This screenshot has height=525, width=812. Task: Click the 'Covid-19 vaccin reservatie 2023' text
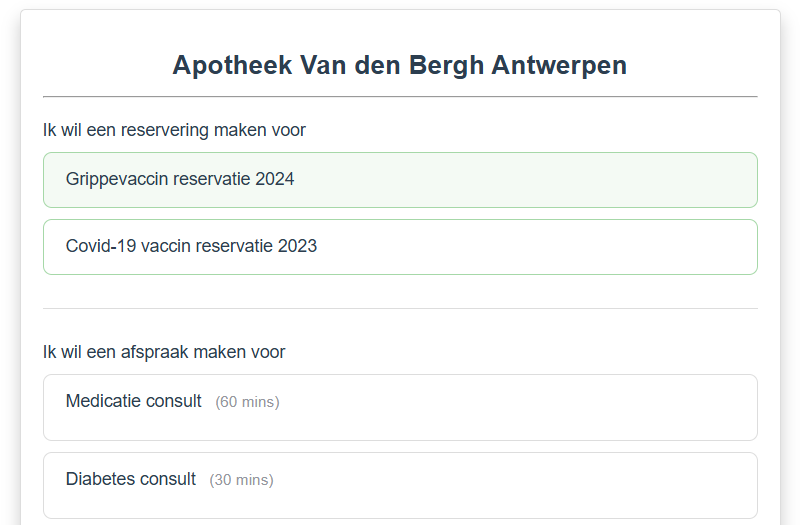pyautogui.click(x=191, y=246)
